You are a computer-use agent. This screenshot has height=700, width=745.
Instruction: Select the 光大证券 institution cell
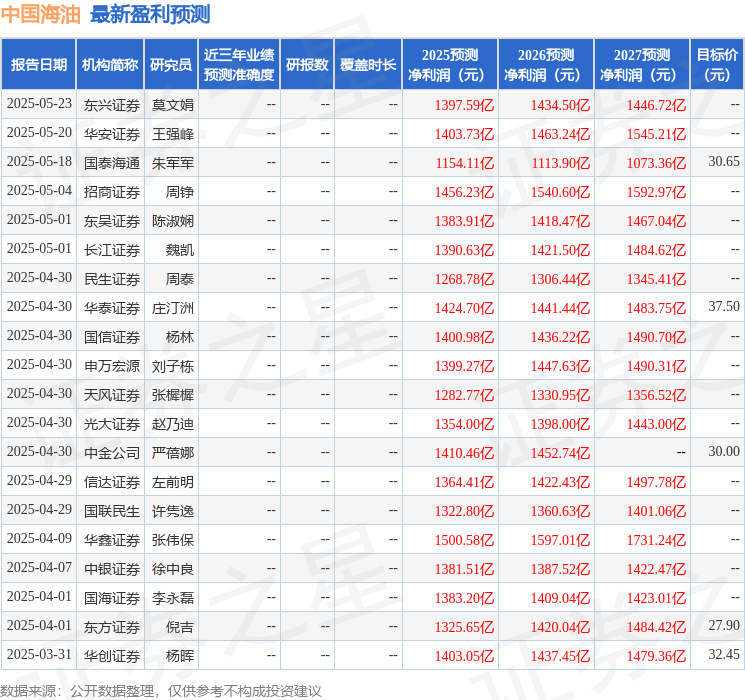point(112,423)
